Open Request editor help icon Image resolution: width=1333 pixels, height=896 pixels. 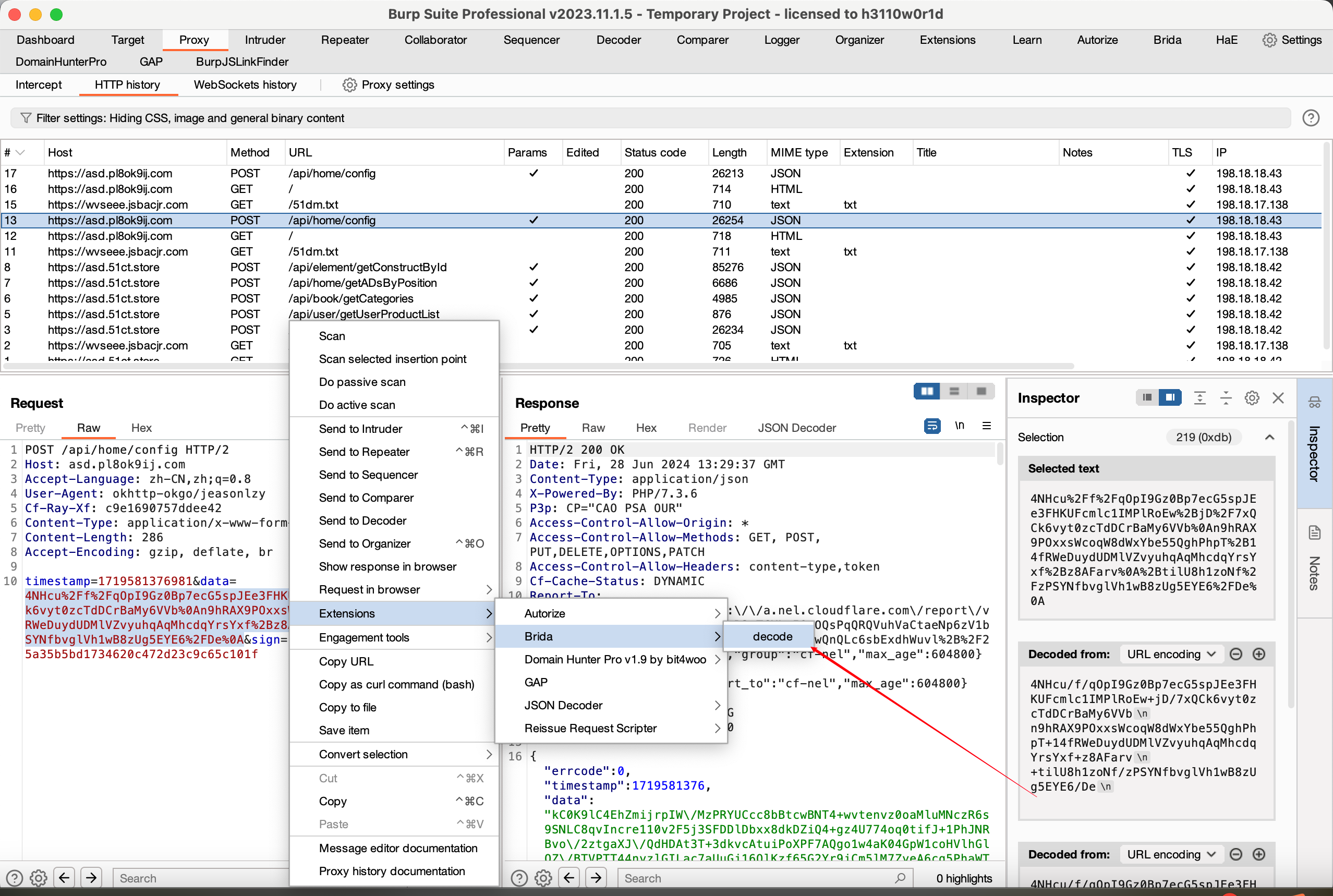pyautogui.click(x=14, y=878)
